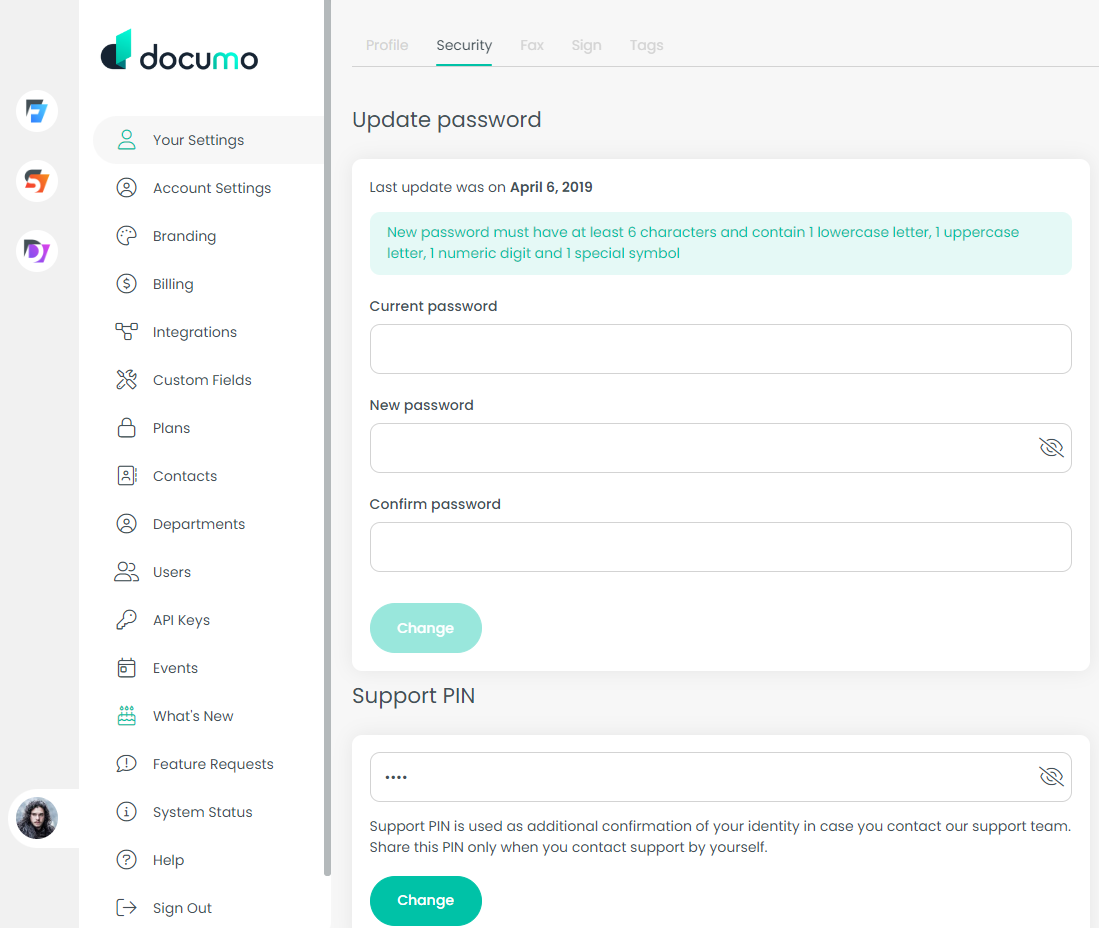Click the API Keys key icon
The image size is (1099, 928).
pyautogui.click(x=126, y=620)
